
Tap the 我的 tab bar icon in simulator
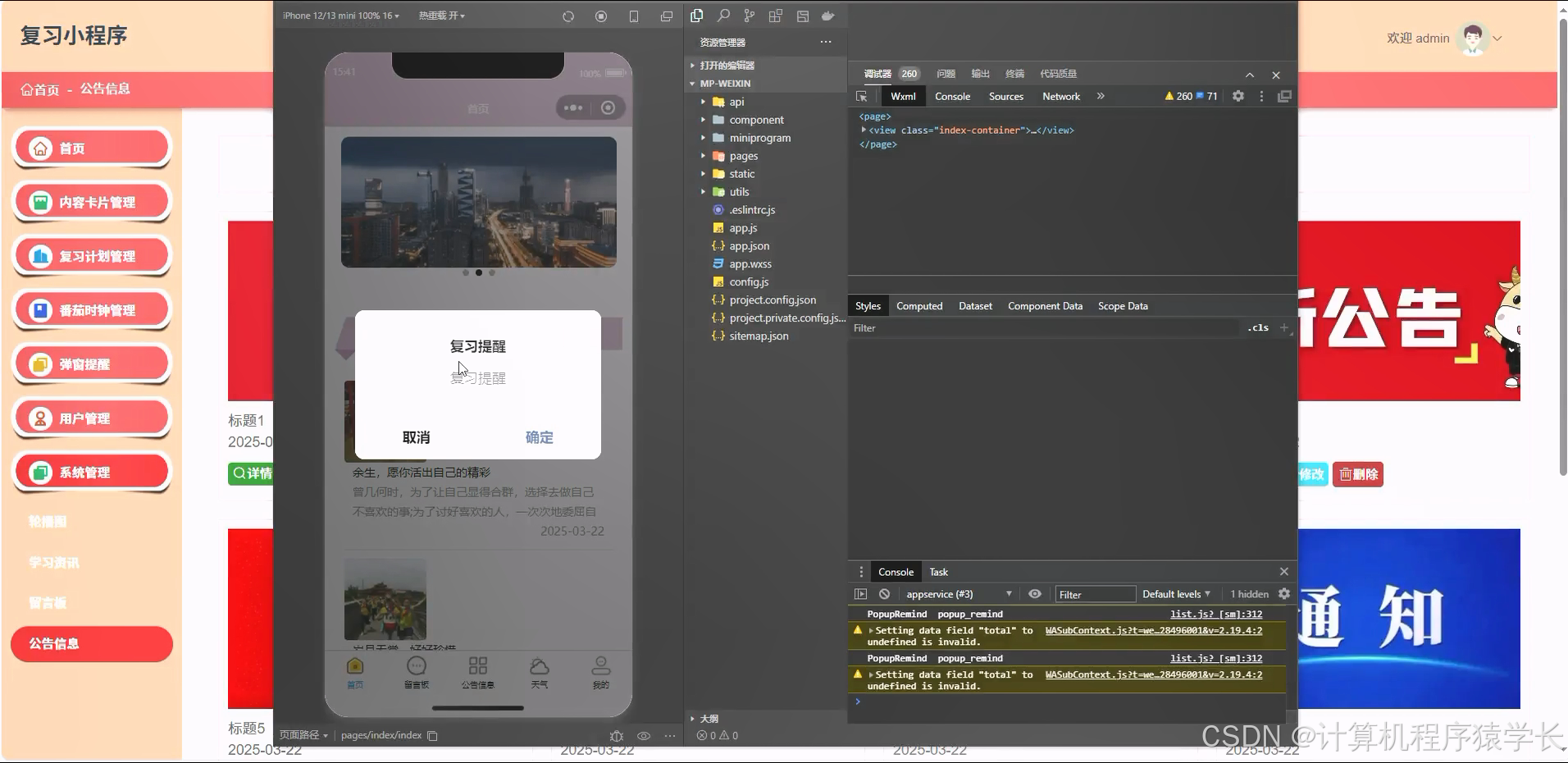601,672
